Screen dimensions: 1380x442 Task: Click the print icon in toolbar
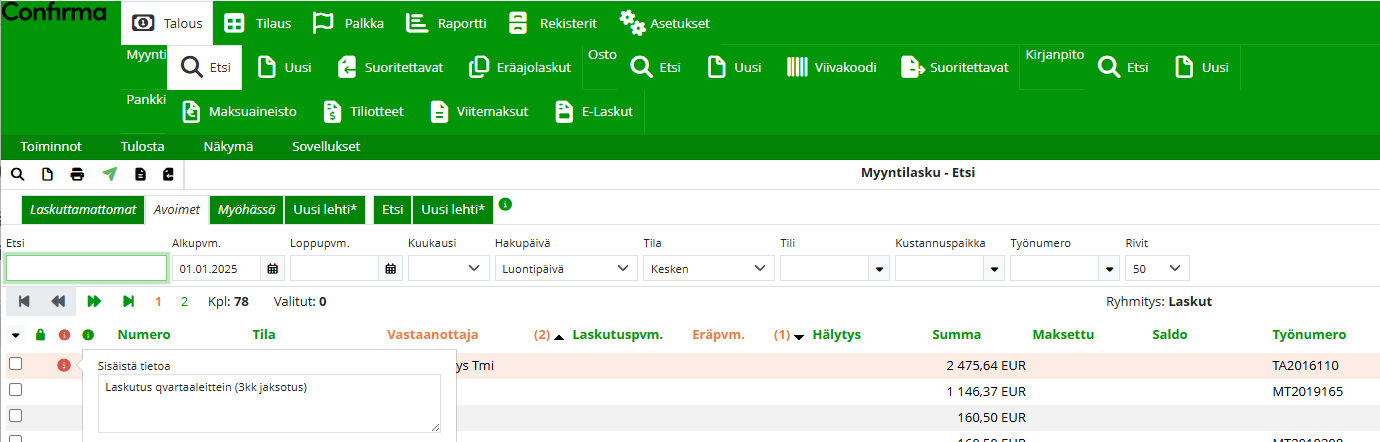pos(77,174)
